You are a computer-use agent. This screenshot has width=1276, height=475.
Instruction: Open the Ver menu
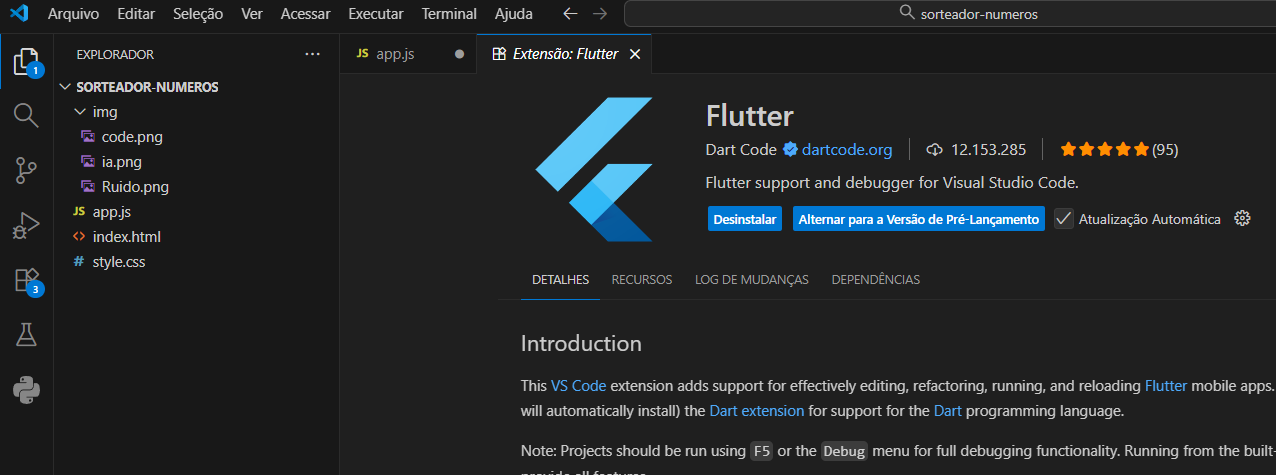click(x=253, y=14)
